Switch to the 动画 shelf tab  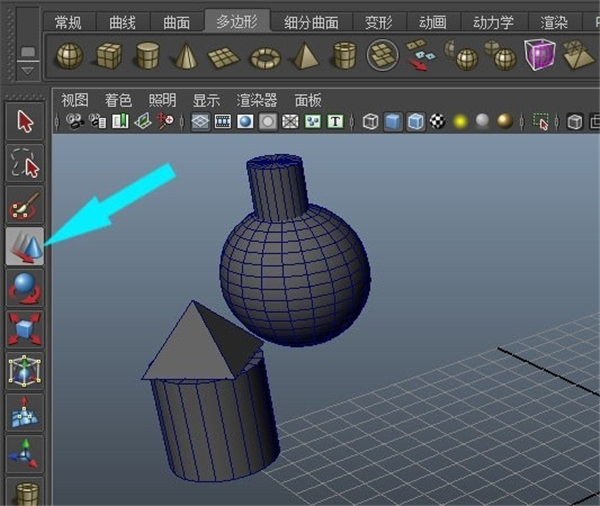432,22
